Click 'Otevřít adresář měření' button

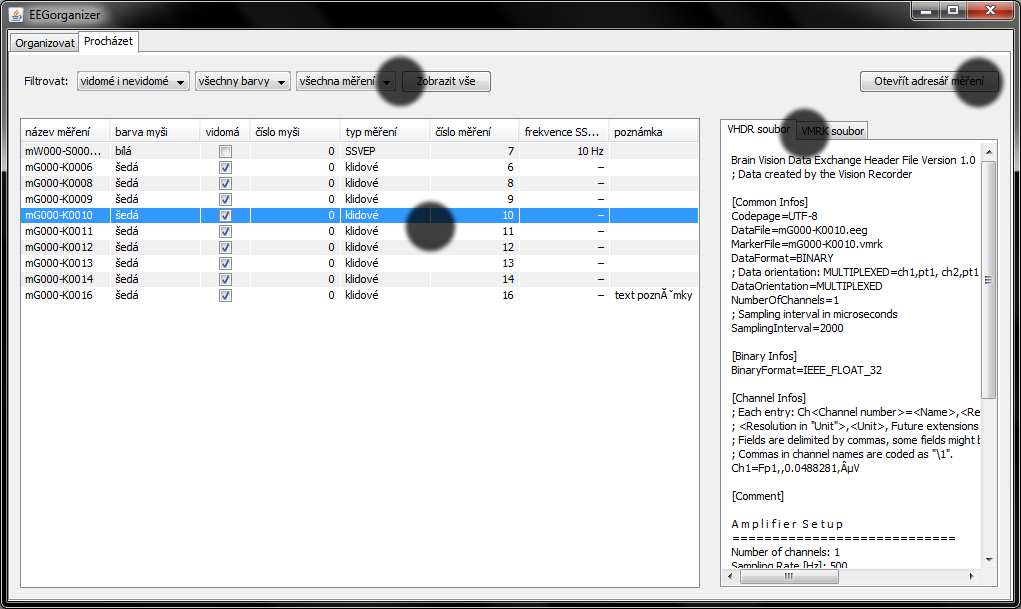[929, 81]
